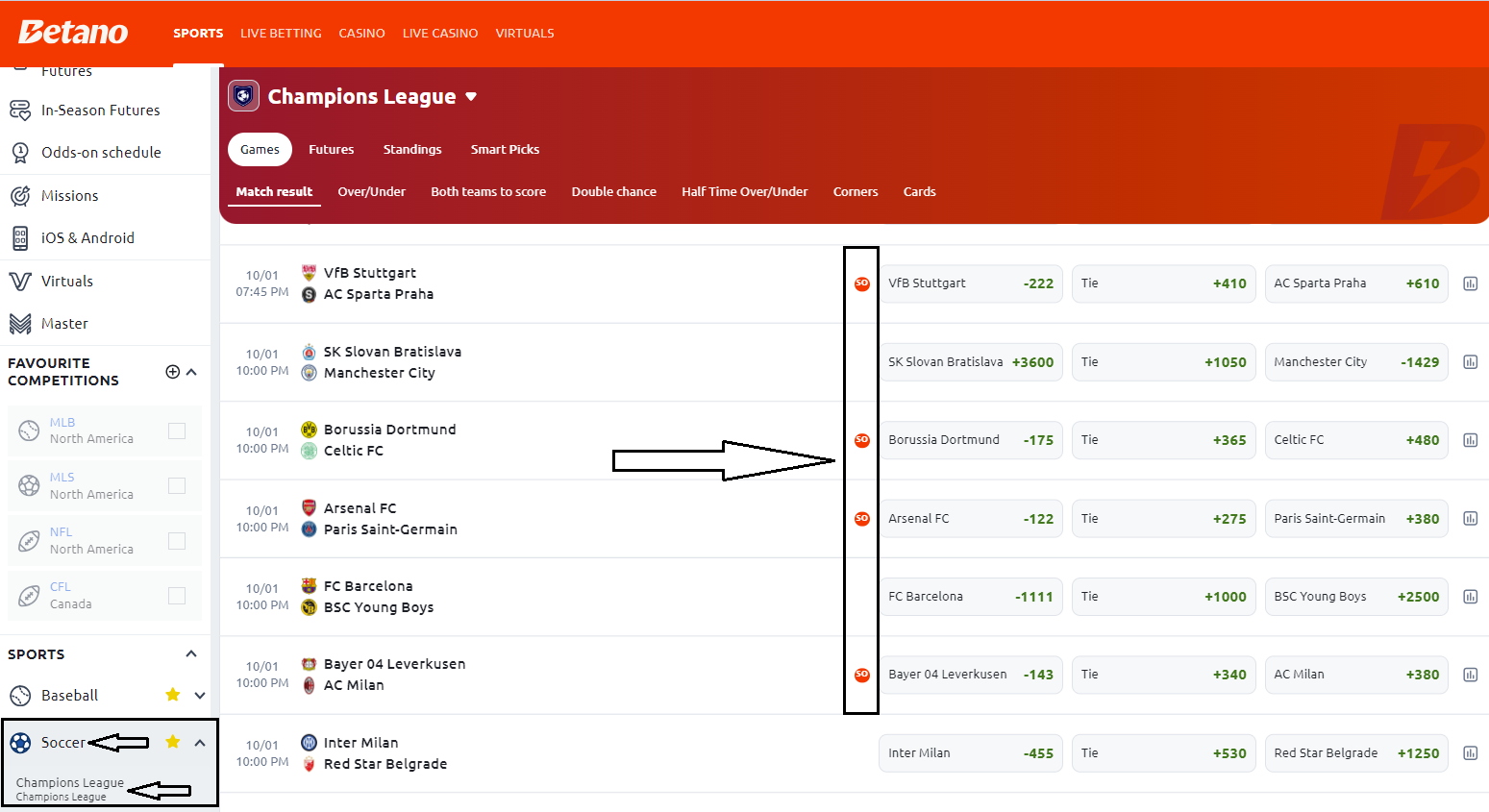This screenshot has width=1489, height=812.
Task: Select the Games pill tab
Action: click(260, 150)
